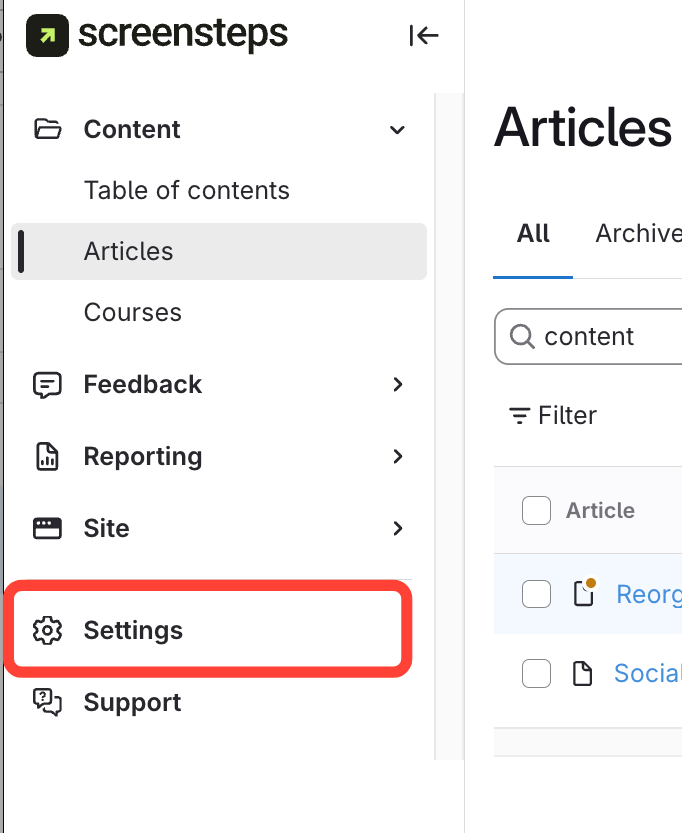Switch to the All tab

(533, 234)
